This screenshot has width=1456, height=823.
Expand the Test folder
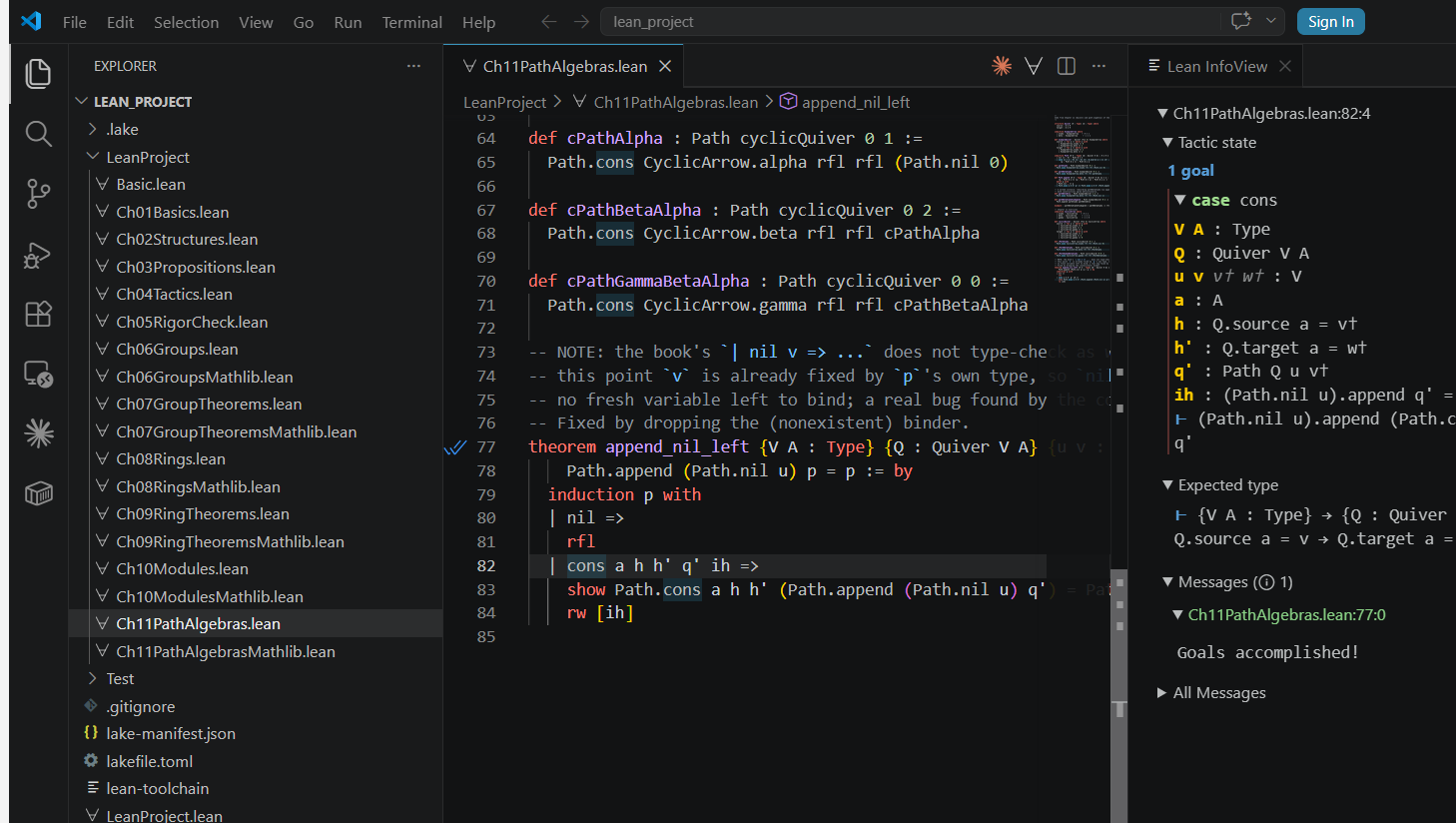click(93, 678)
